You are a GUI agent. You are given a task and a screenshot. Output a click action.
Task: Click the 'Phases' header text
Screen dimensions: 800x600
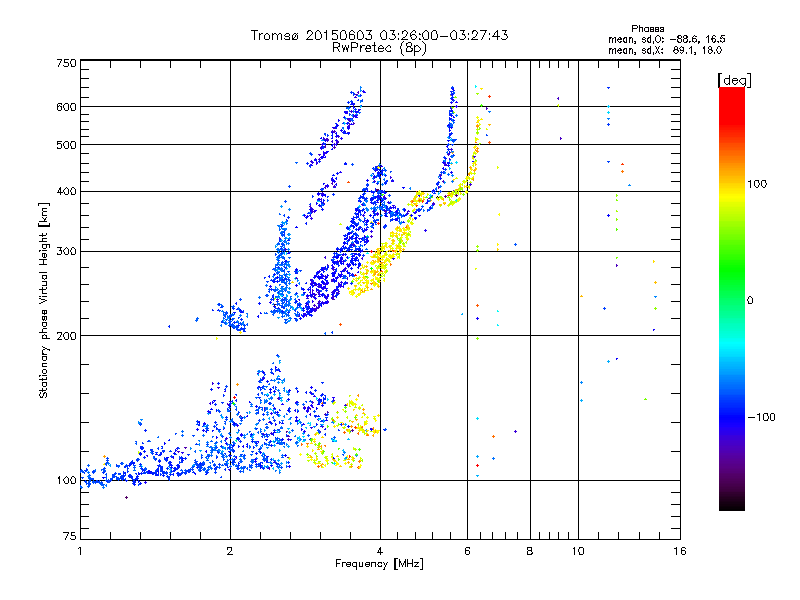(647, 29)
